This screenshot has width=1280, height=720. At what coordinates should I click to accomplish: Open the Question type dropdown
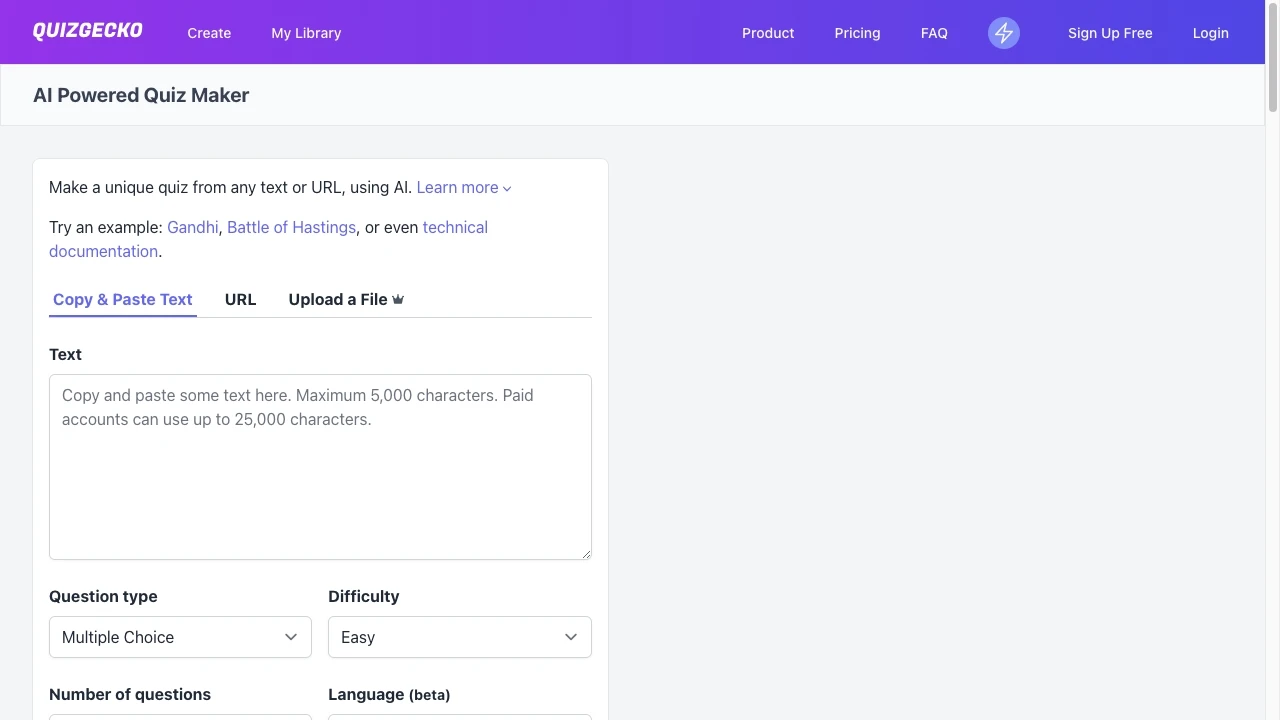tap(180, 637)
